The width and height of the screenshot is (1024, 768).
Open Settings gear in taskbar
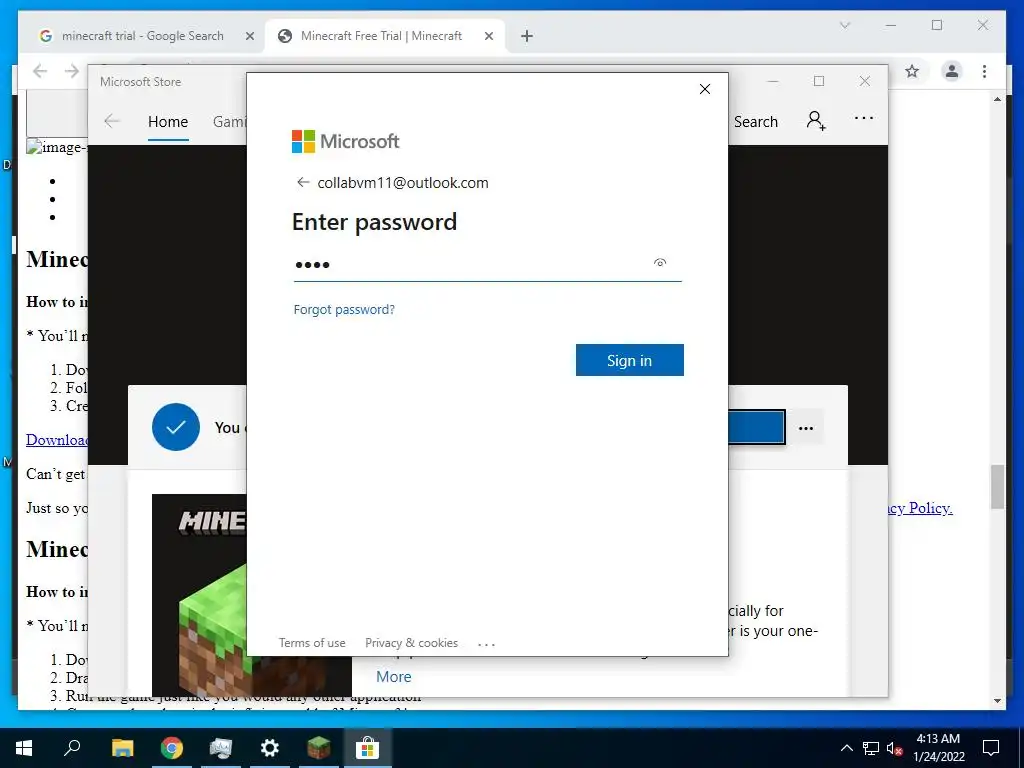click(x=270, y=748)
